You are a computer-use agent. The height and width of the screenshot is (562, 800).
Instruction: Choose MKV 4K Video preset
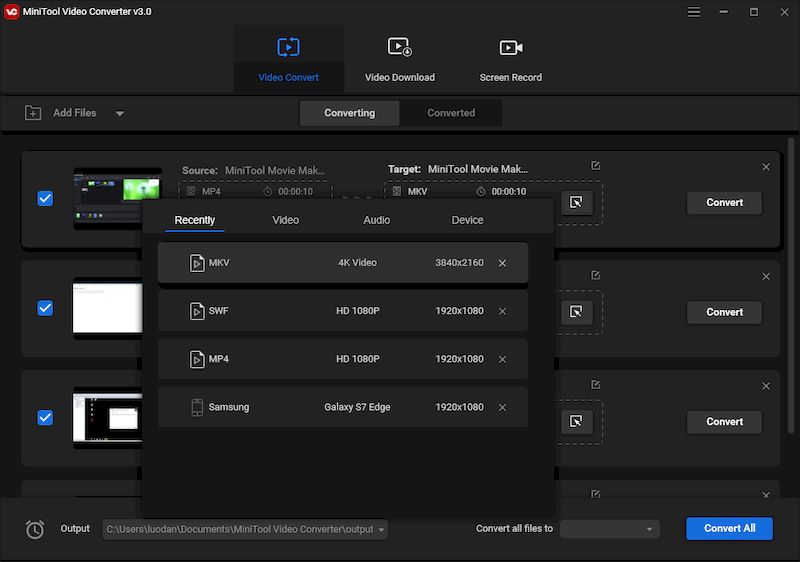tap(343, 263)
